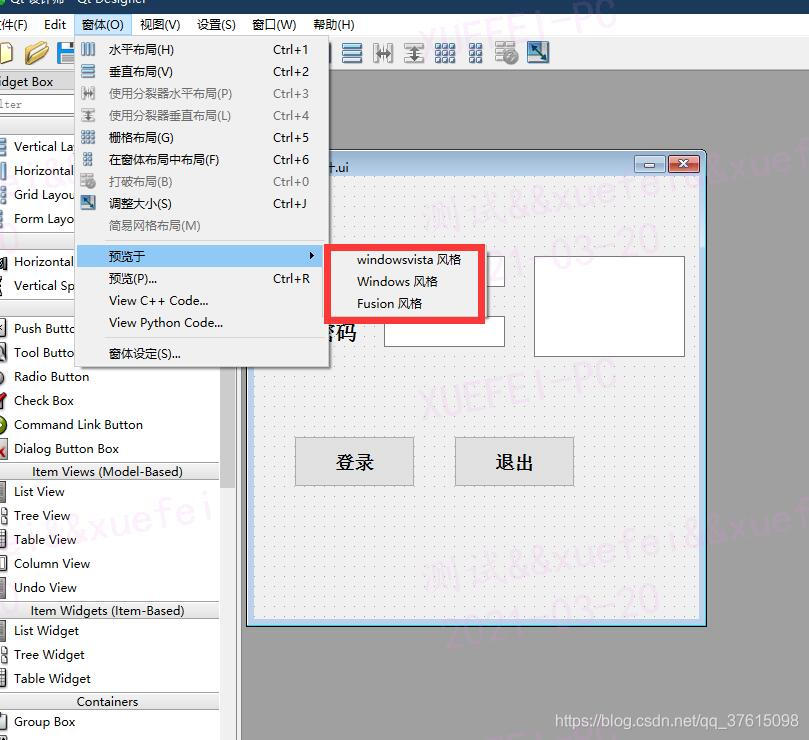Click the vertical layout toolbar icon
This screenshot has width=809, height=740.
[352, 53]
